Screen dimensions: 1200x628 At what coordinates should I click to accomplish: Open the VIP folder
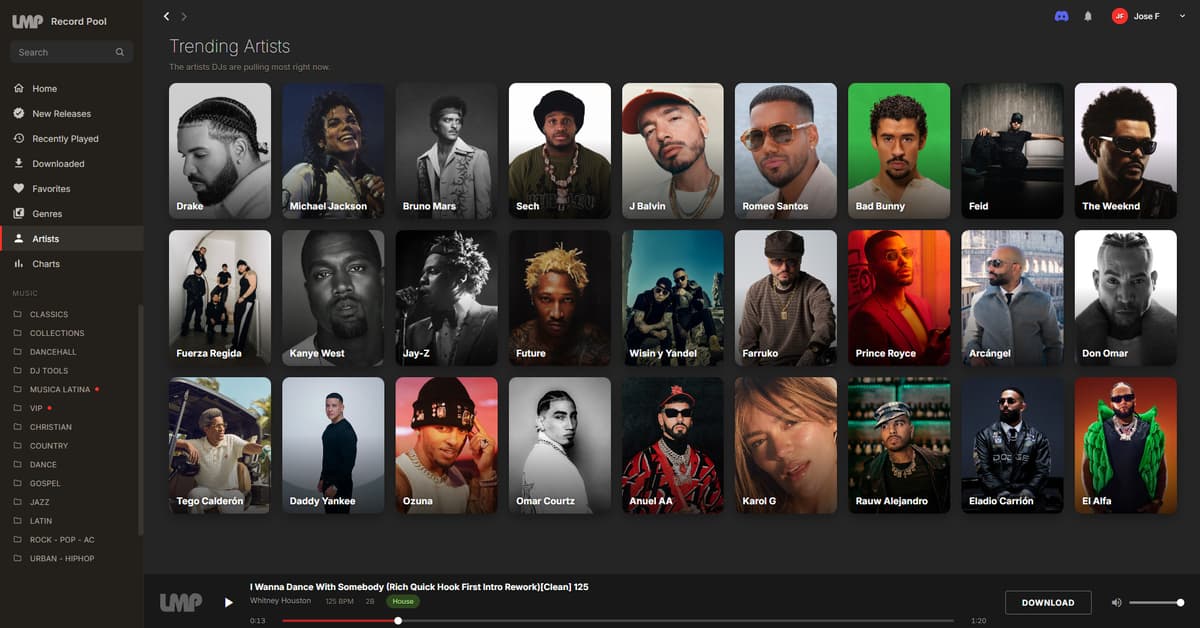coord(36,408)
